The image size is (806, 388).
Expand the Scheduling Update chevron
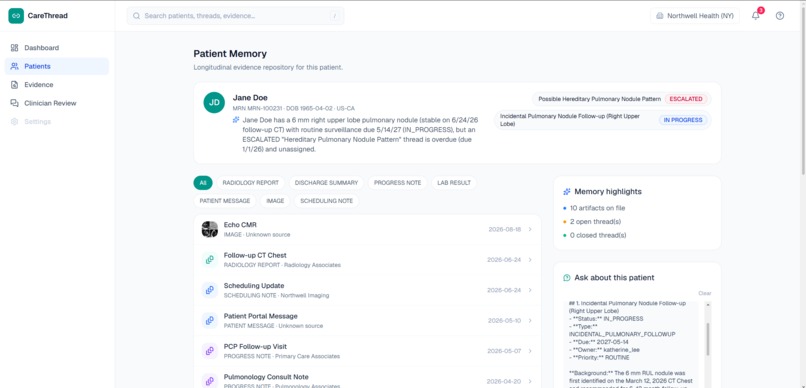pos(530,290)
